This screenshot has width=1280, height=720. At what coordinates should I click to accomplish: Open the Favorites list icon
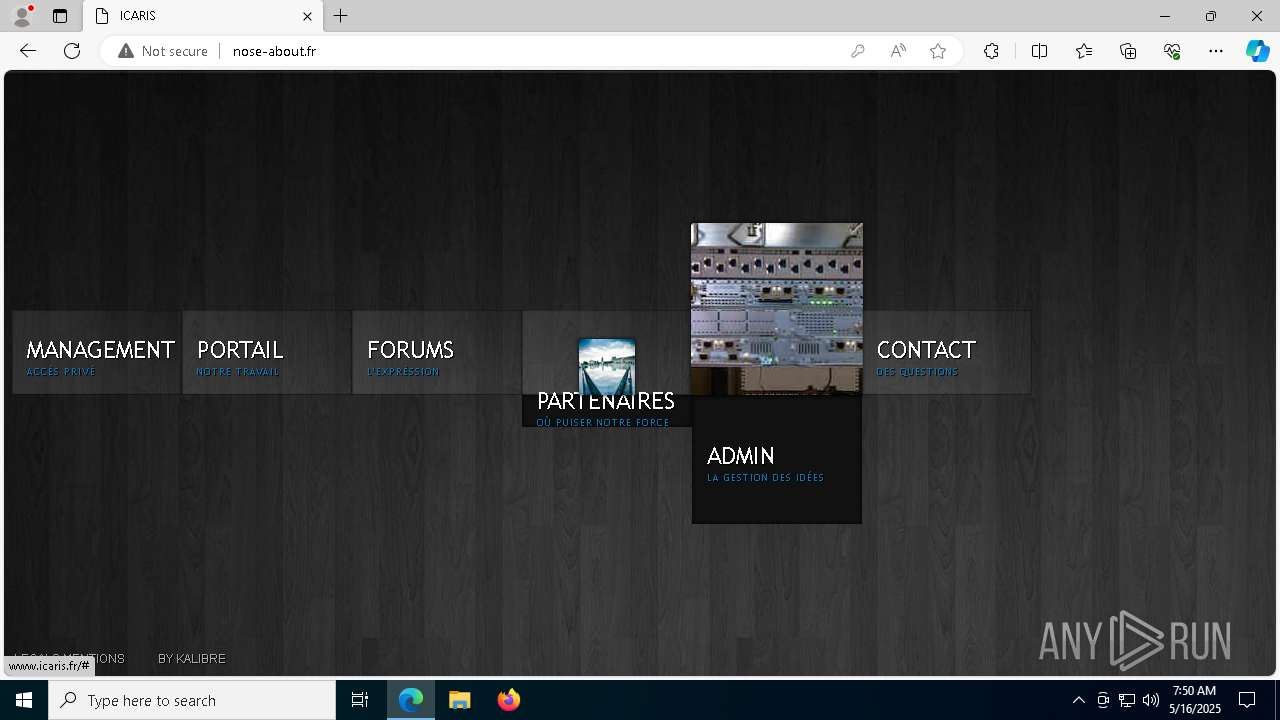pyautogui.click(x=1084, y=51)
